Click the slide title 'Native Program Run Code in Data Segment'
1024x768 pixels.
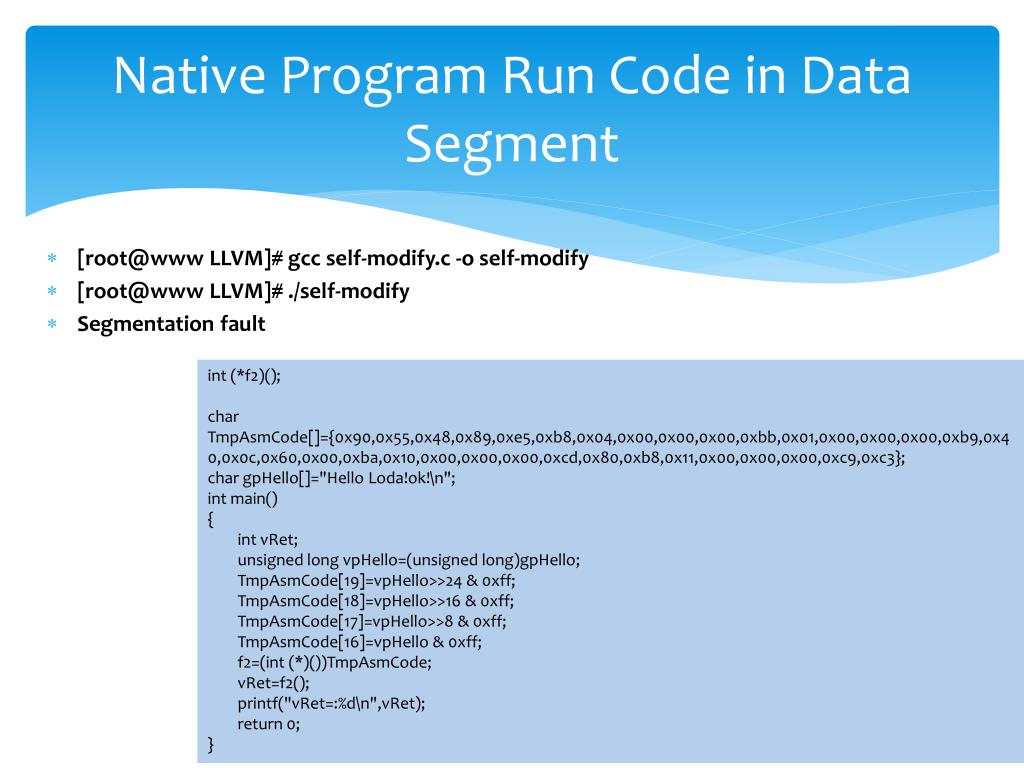click(512, 109)
